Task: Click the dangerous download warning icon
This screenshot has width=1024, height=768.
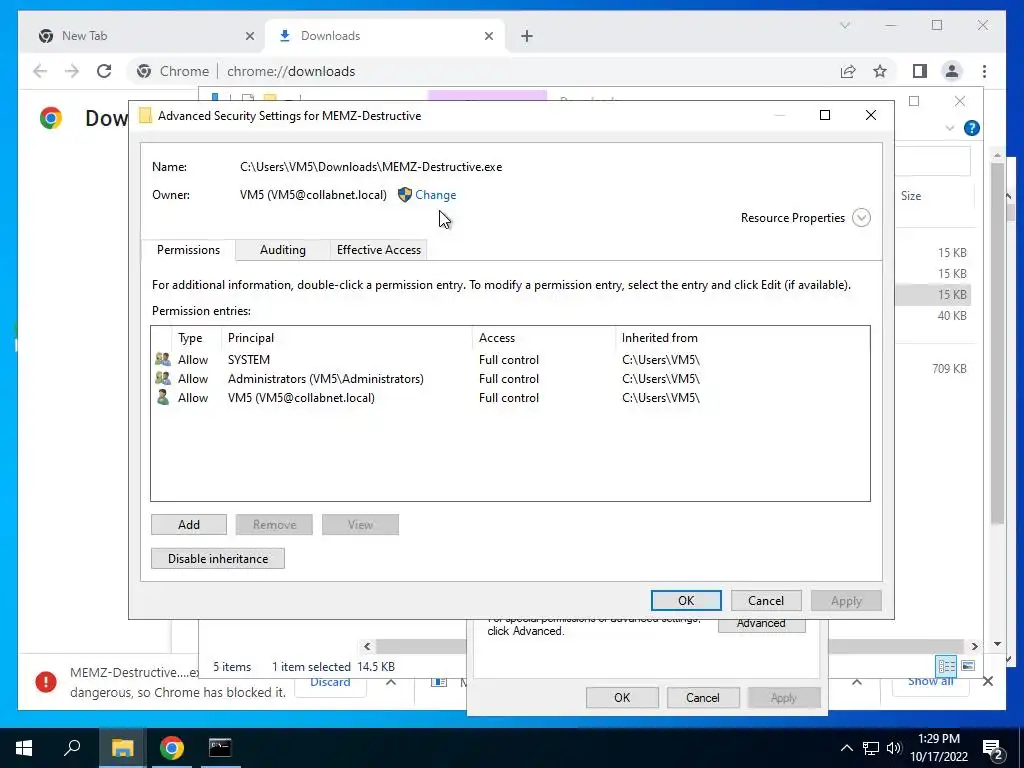Action: coord(46,682)
